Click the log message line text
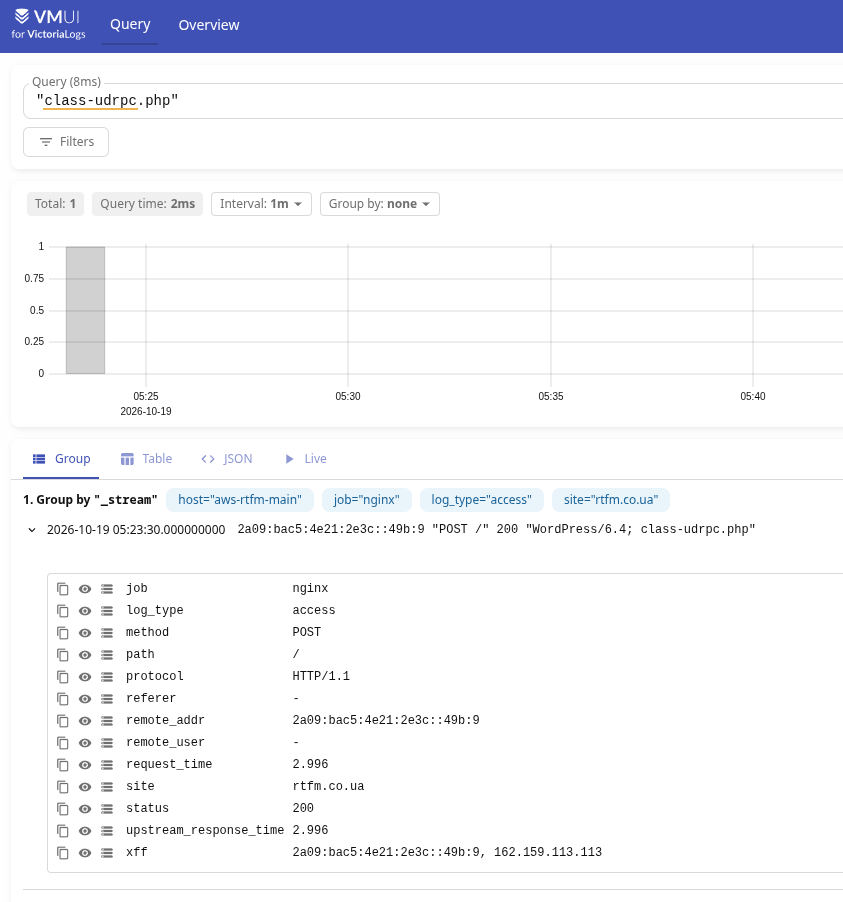This screenshot has height=902, width=843. pos(496,529)
